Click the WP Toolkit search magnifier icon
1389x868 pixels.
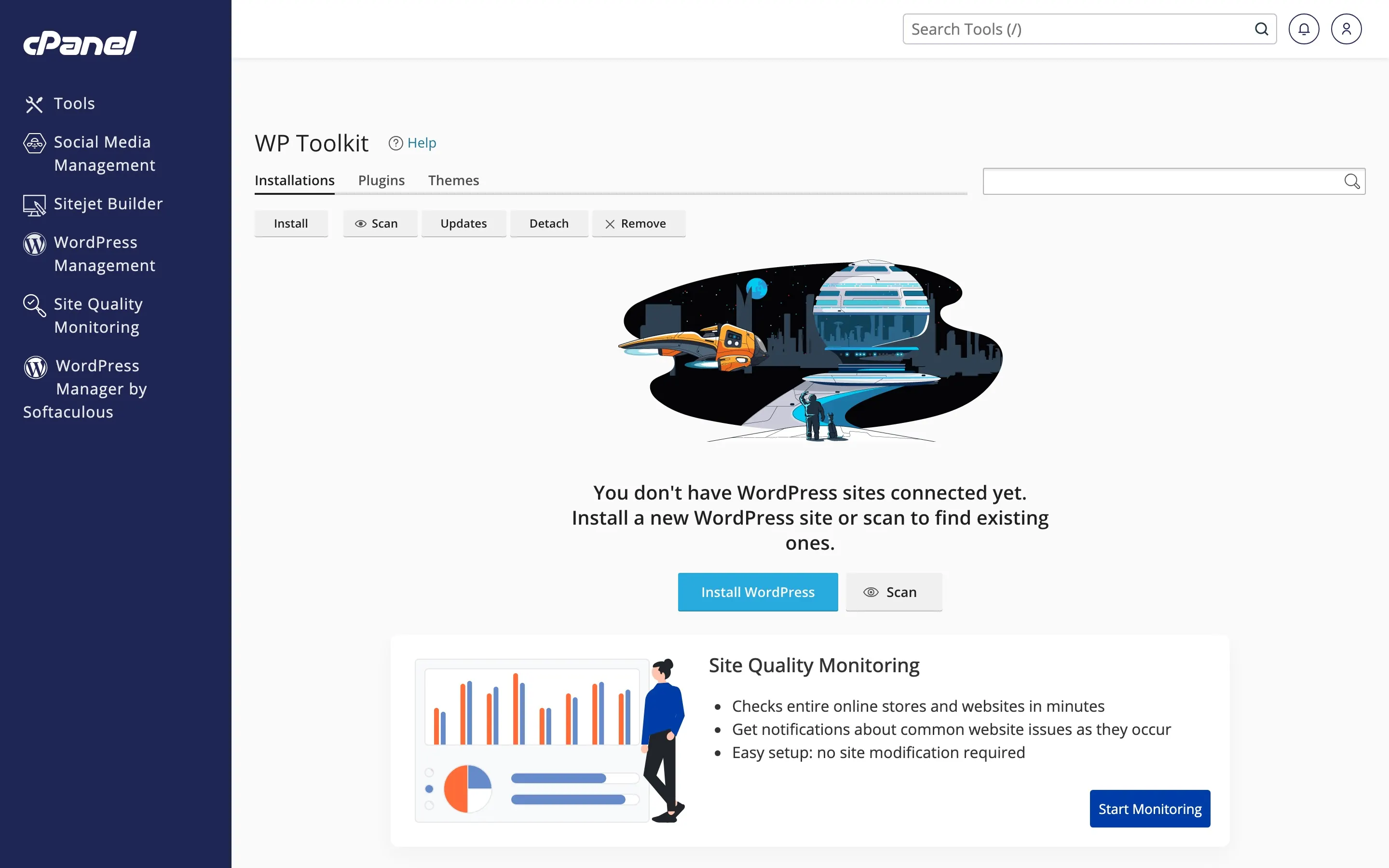(x=1352, y=181)
